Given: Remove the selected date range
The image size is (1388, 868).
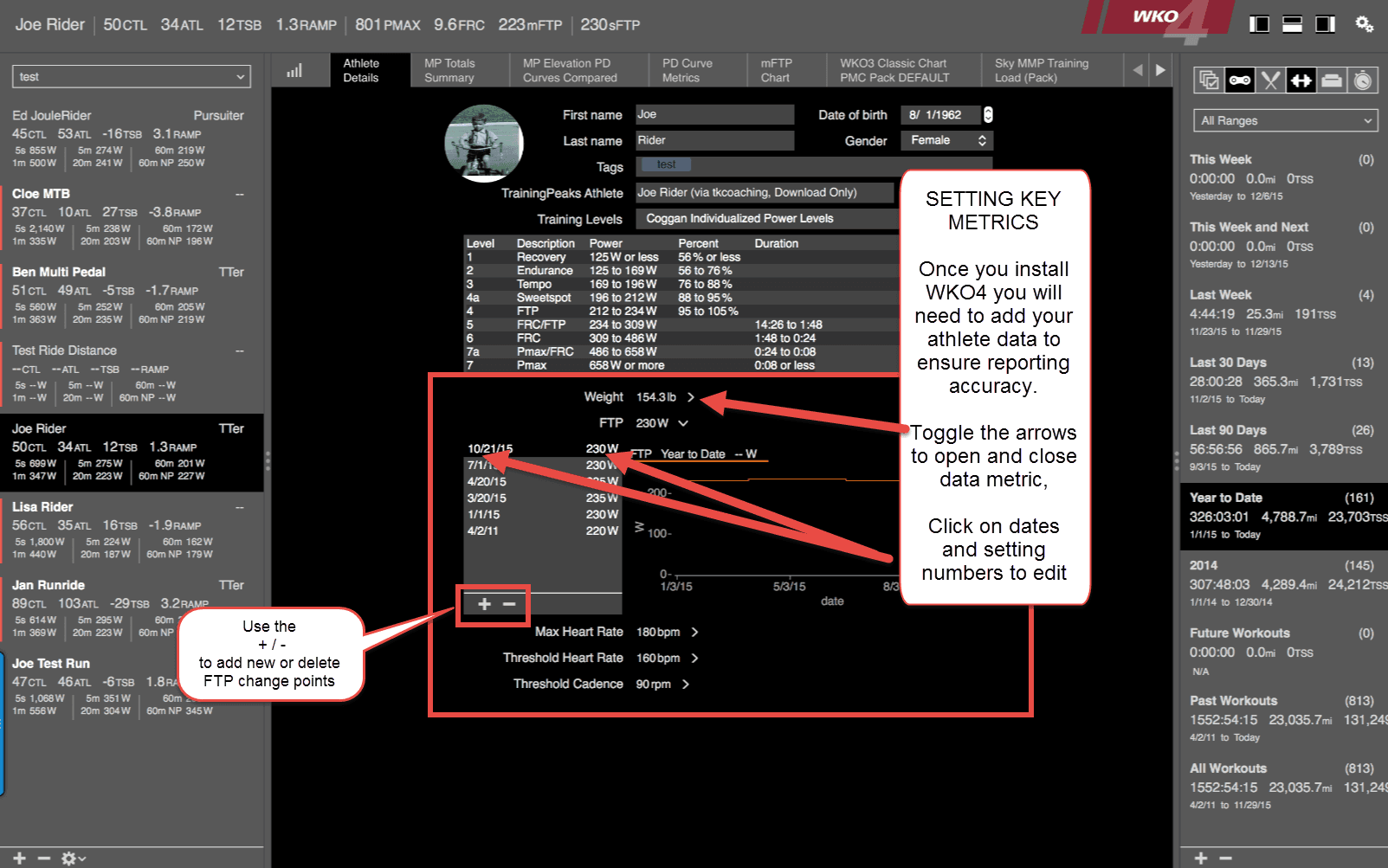Looking at the screenshot, I should 1225,858.
